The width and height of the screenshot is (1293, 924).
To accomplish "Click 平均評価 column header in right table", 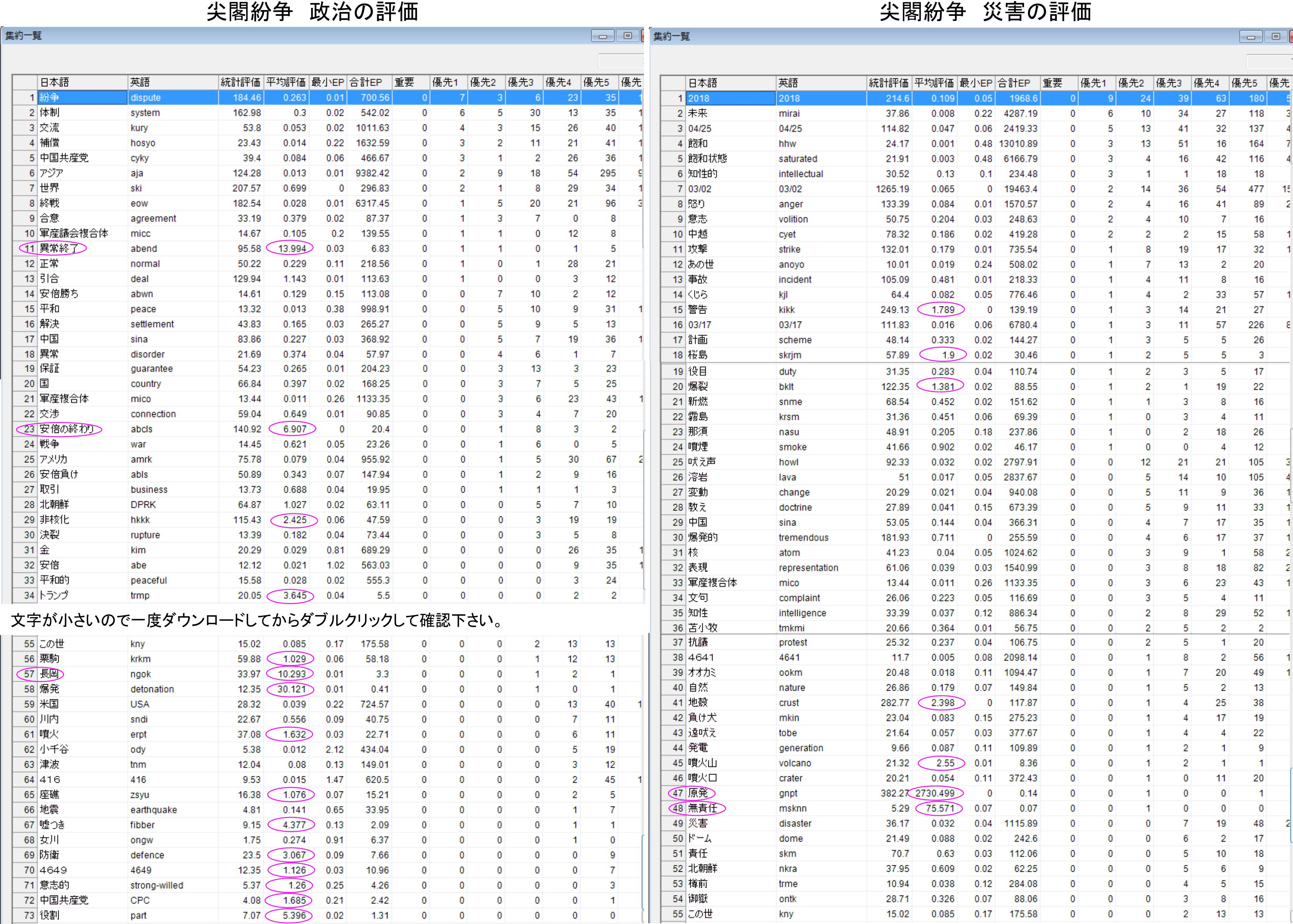I will click(934, 83).
